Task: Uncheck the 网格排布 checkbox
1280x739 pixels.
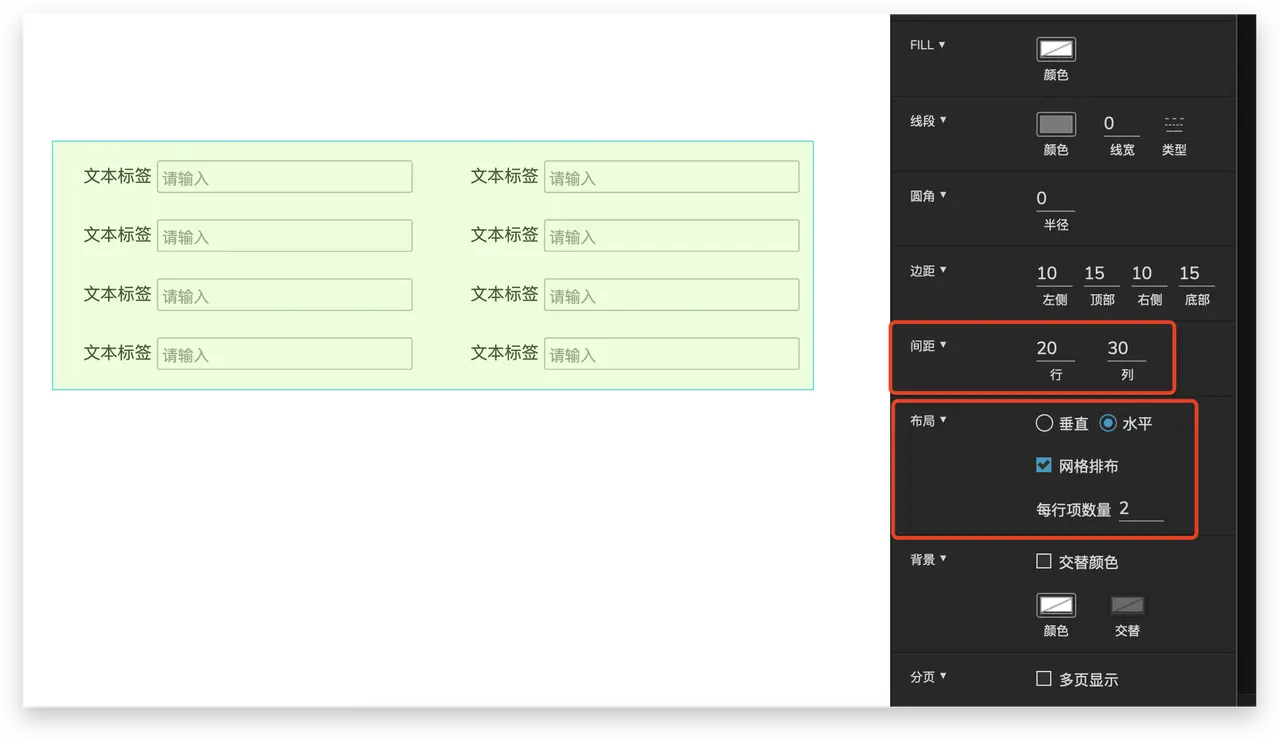Action: 1044,465
